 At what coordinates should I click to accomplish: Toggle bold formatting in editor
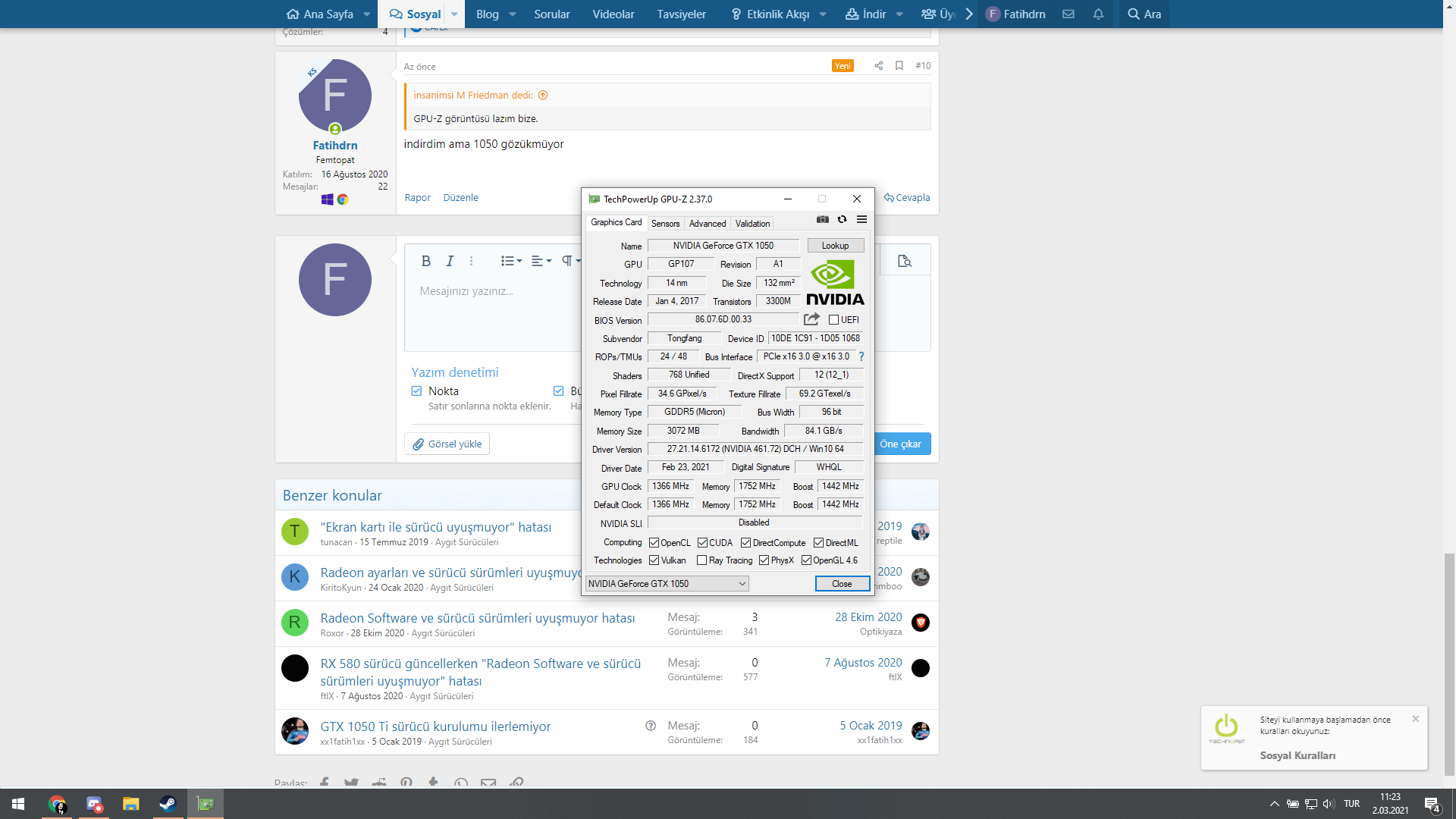425,261
